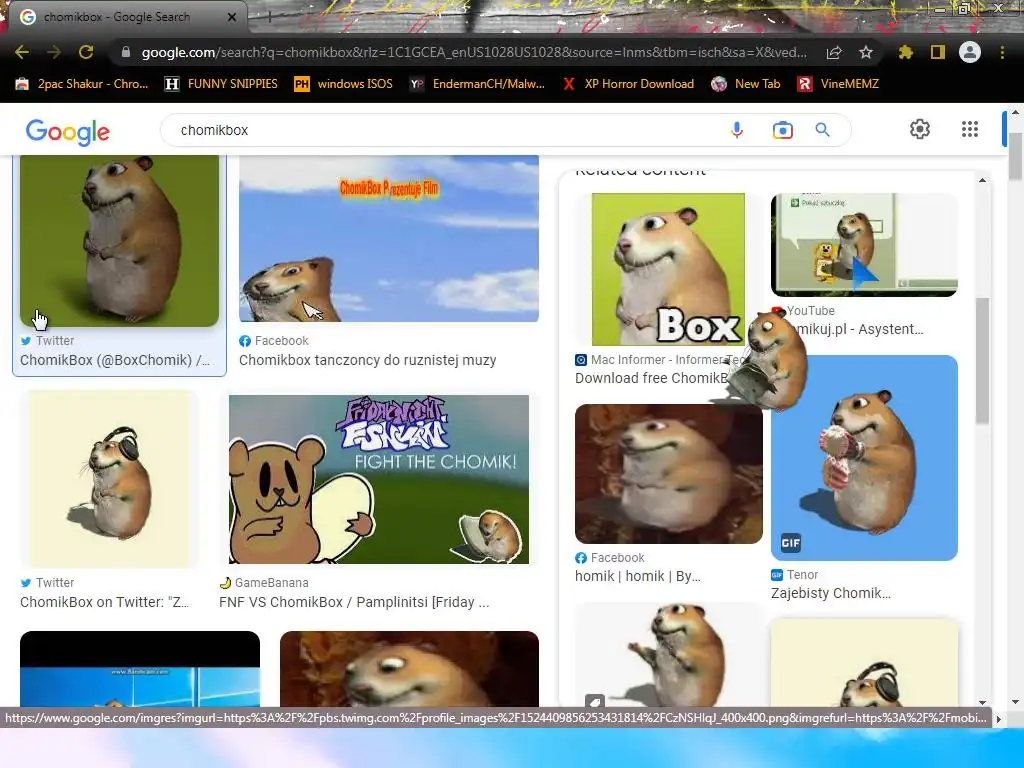
Task: Click the browser forward arrow
Action: [54, 52]
